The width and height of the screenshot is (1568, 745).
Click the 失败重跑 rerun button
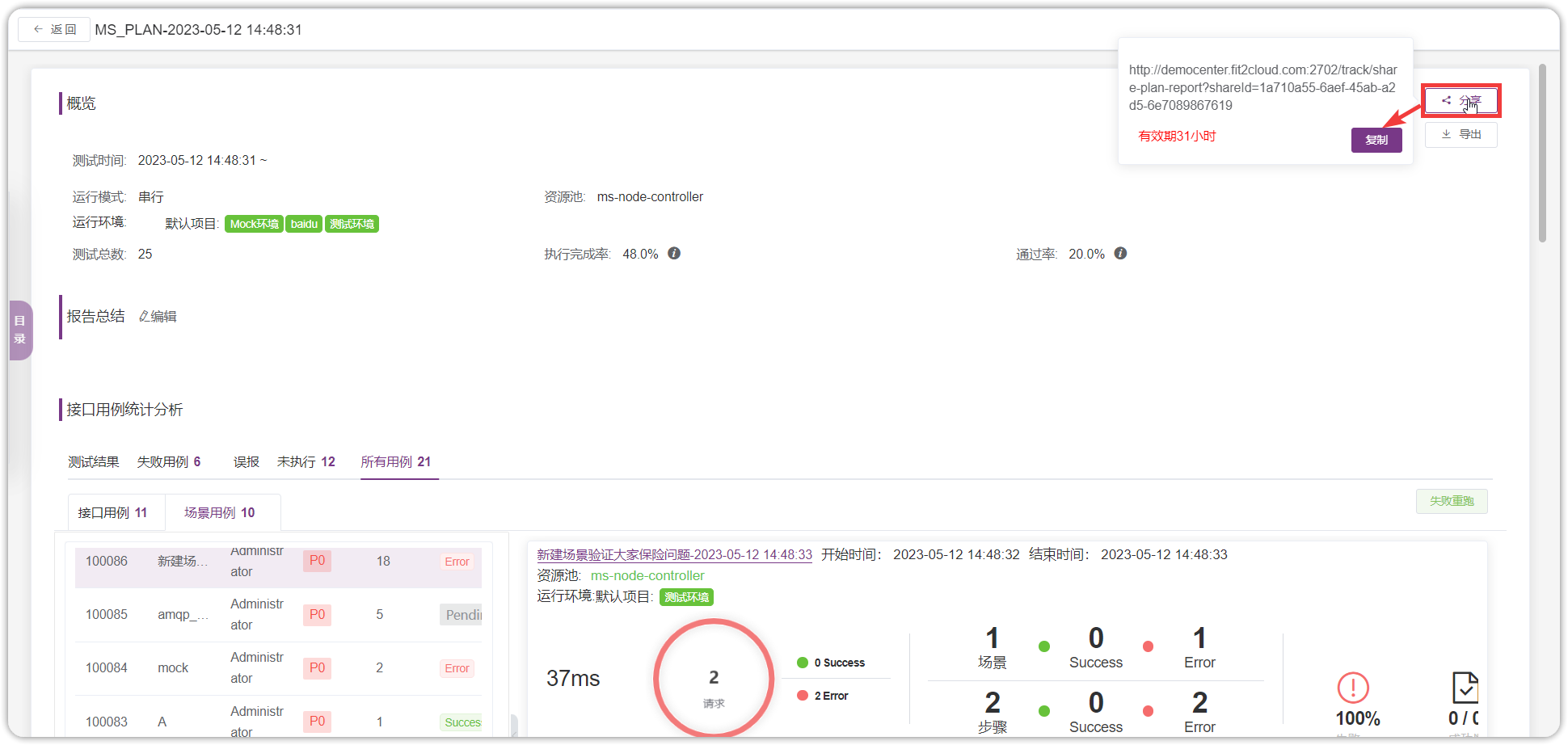(1452, 501)
